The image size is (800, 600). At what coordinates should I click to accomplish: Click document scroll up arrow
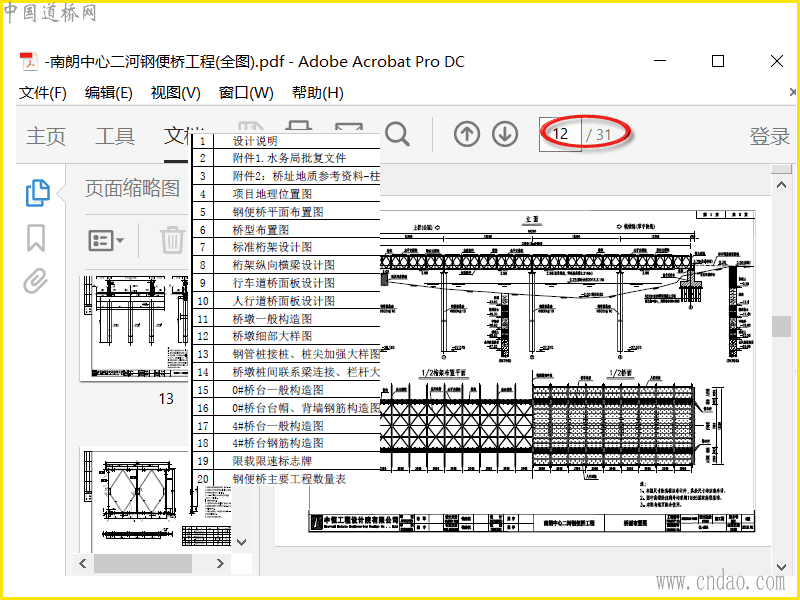(781, 185)
